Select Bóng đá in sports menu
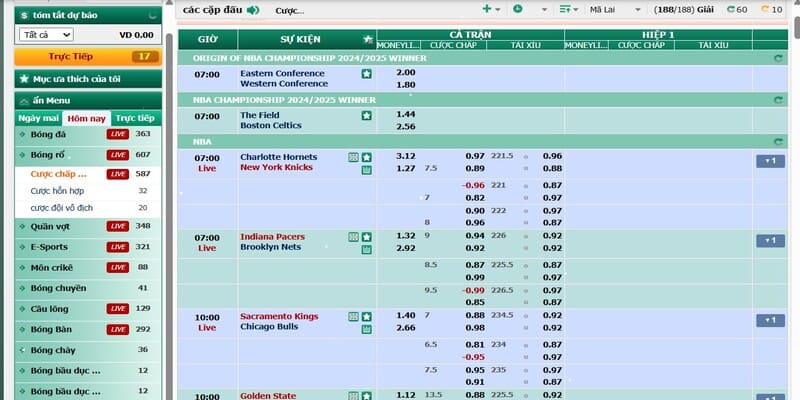800x400 pixels. coord(48,134)
